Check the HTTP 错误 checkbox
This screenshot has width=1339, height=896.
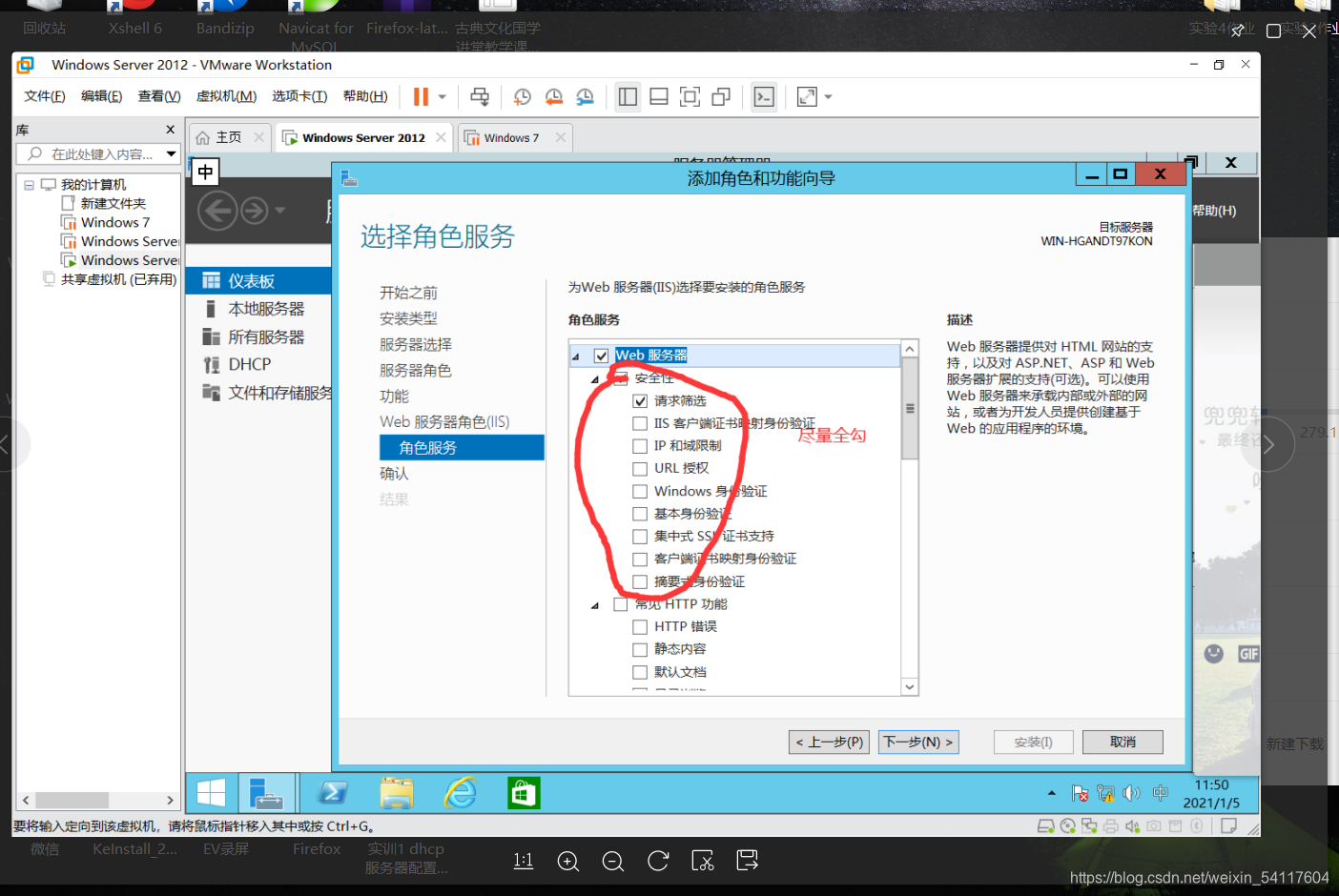tap(640, 627)
